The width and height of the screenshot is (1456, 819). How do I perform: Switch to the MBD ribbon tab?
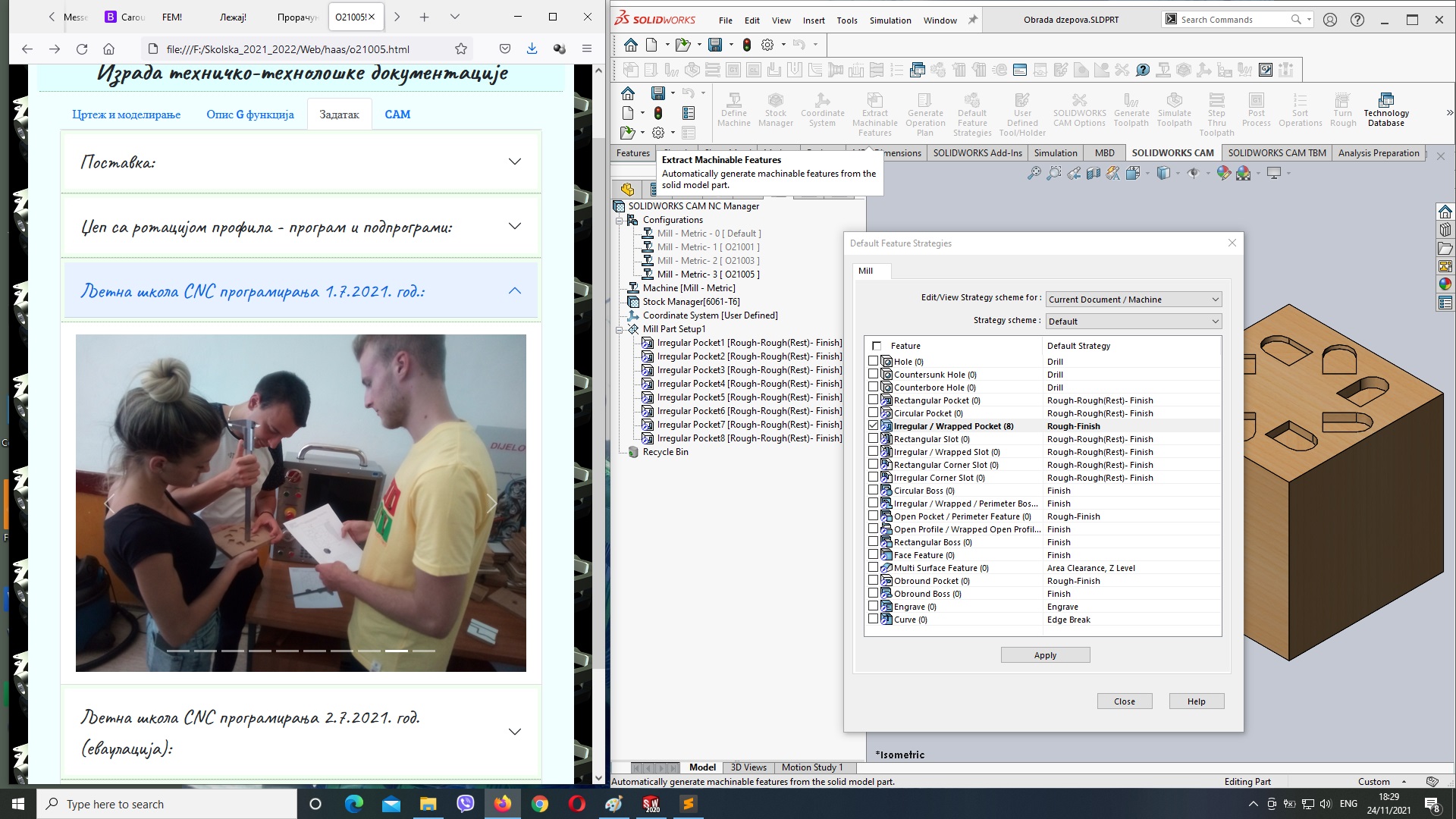(1105, 153)
